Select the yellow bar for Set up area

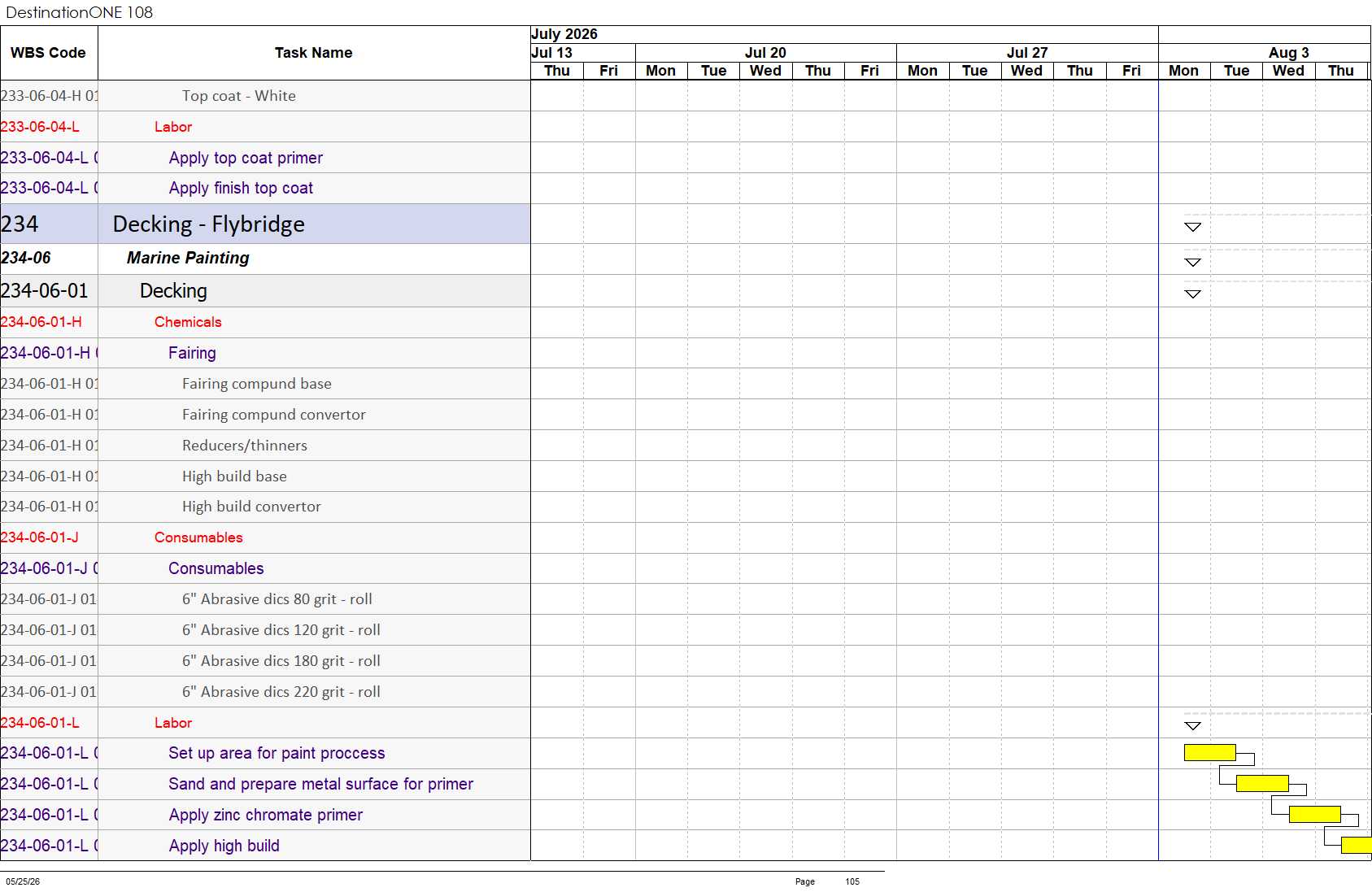1210,752
